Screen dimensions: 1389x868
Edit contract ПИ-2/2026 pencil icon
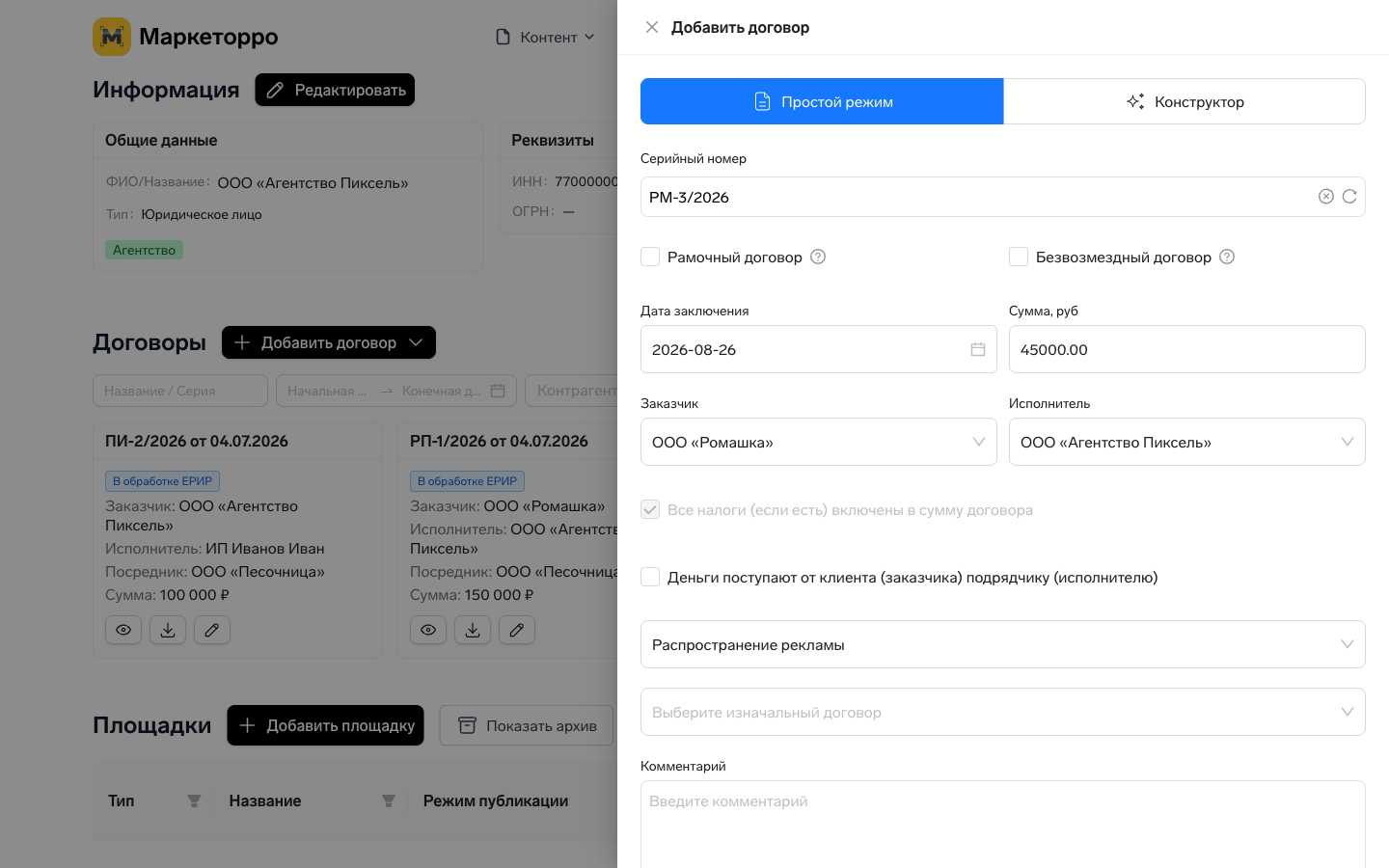212,630
